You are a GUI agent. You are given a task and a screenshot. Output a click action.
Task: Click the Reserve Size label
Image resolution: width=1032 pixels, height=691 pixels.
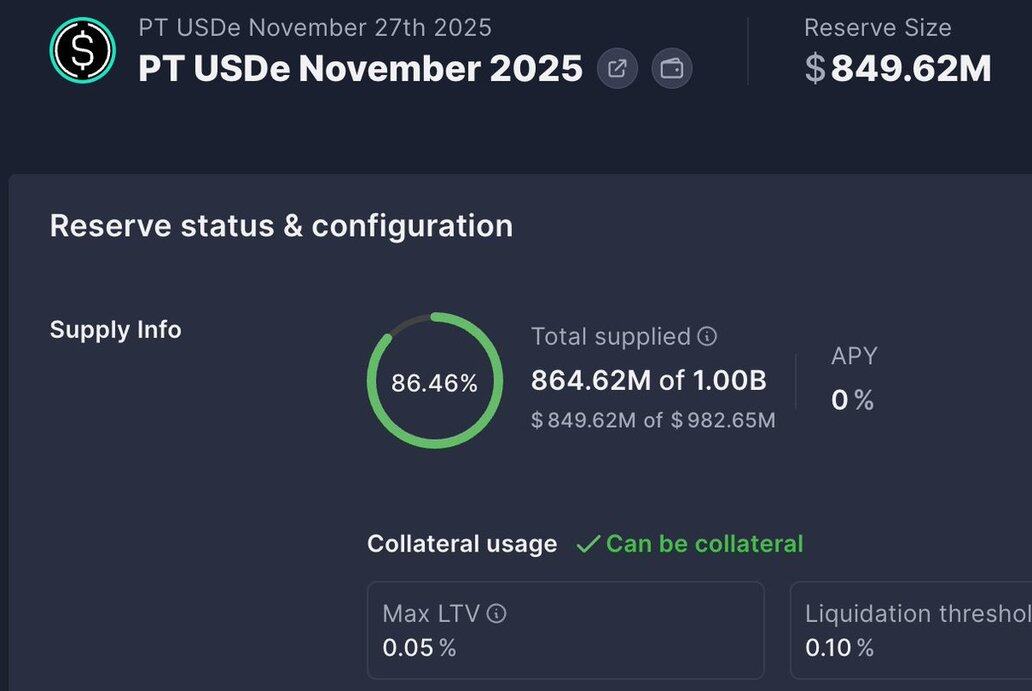coord(877,28)
